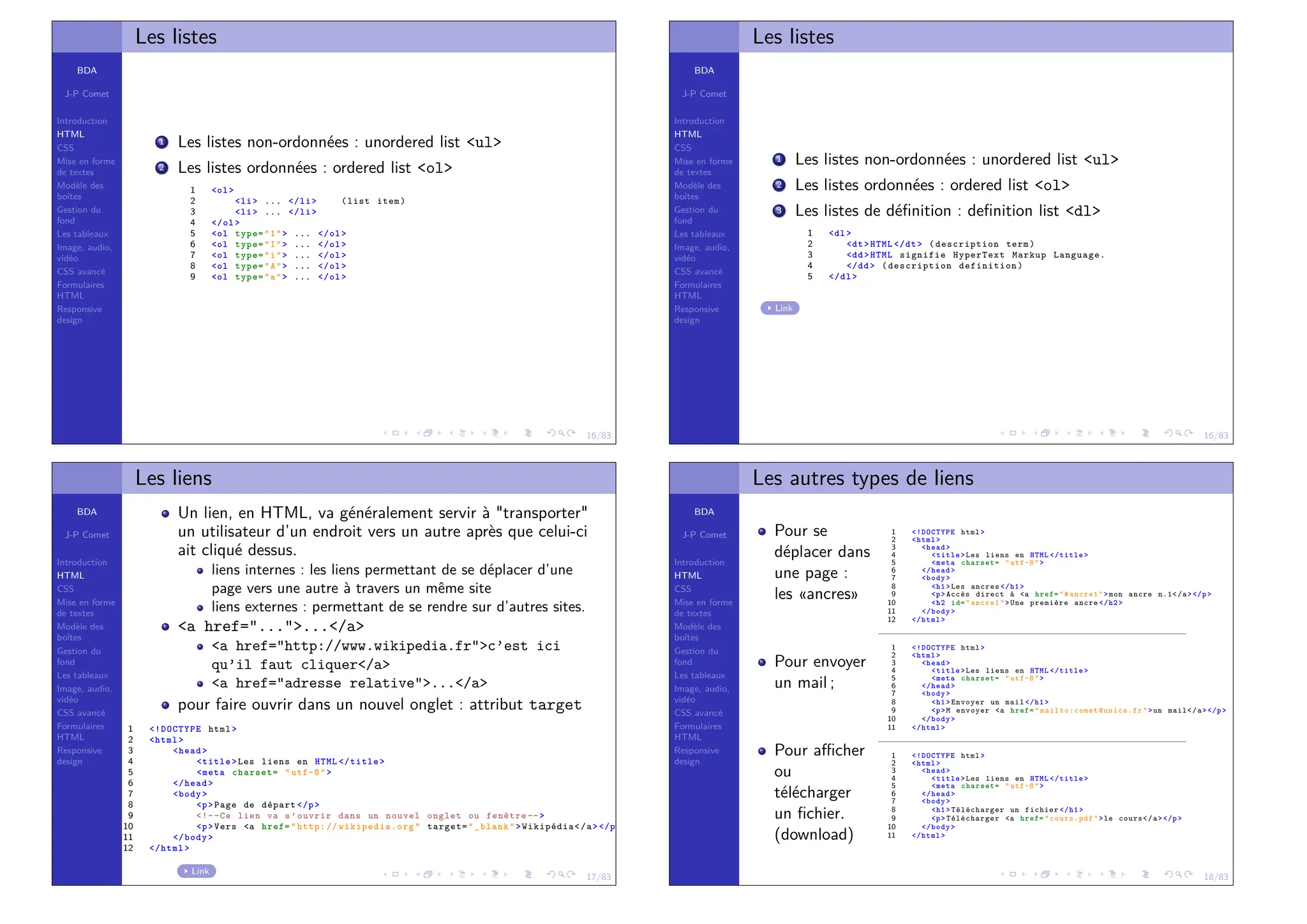Click the go-forward arrow icon on slide 17/83
1307x924 pixels.
(572, 874)
